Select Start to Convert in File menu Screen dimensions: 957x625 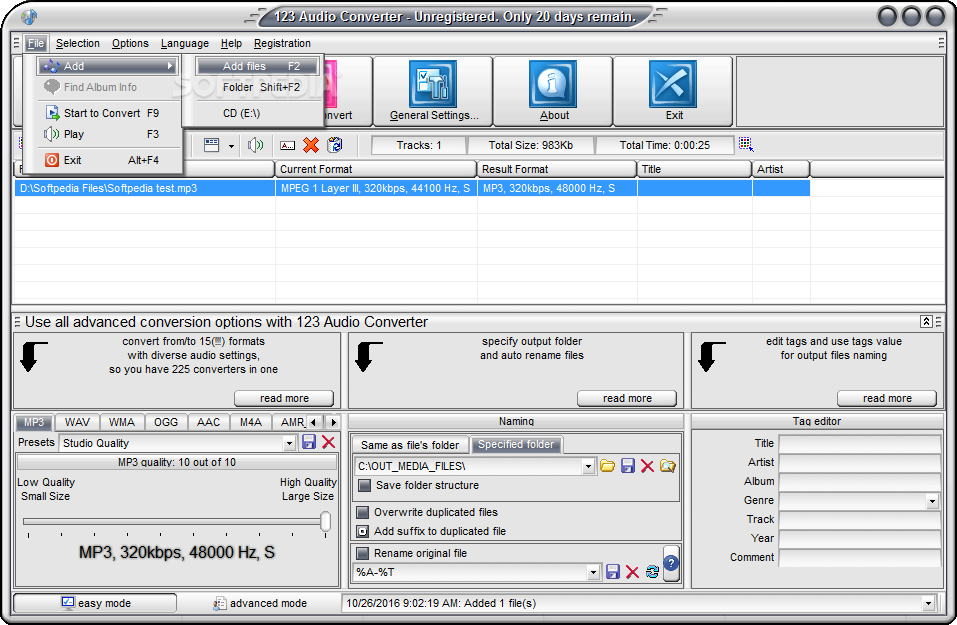[109, 113]
